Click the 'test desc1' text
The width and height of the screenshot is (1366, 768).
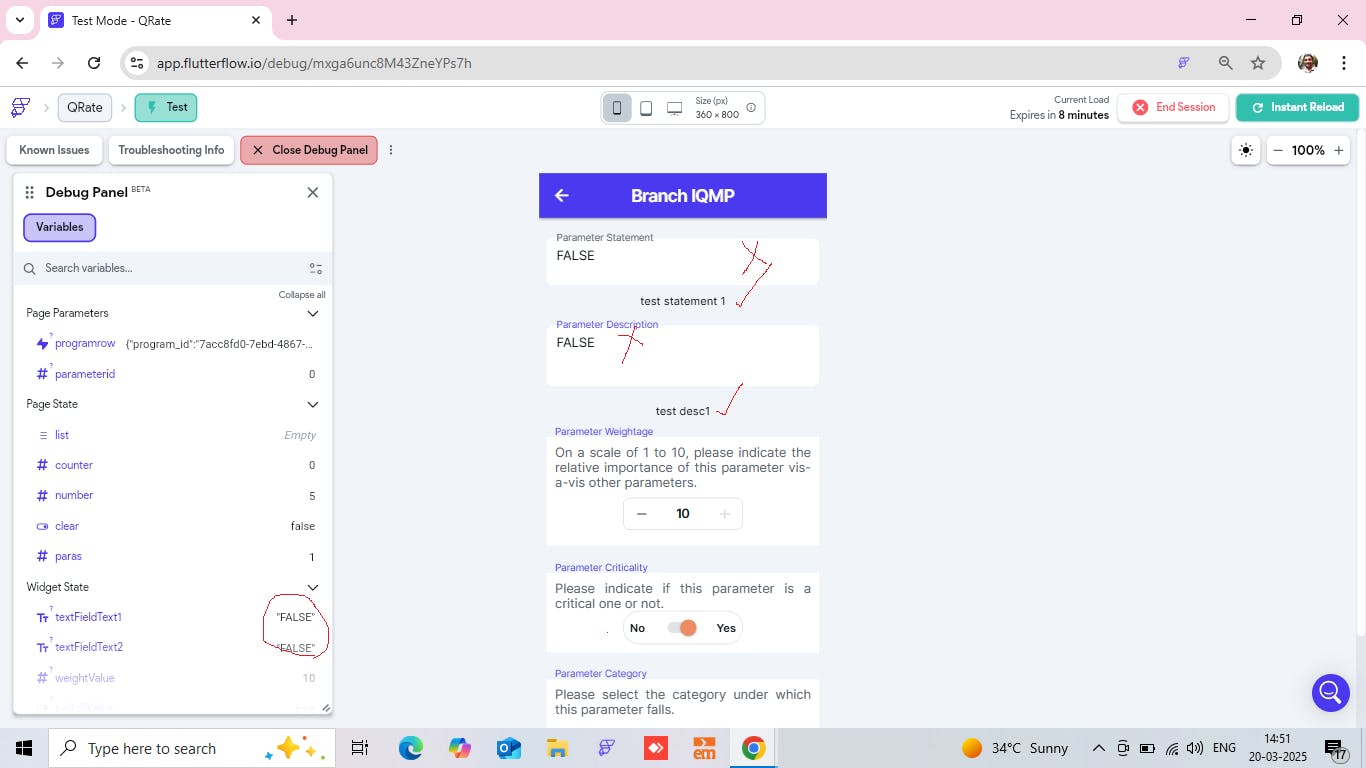click(683, 411)
